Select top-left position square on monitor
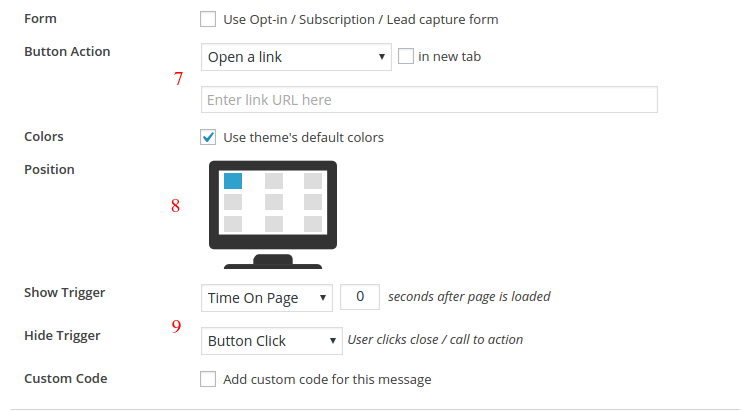This screenshot has height=411, width=741. [x=233, y=181]
